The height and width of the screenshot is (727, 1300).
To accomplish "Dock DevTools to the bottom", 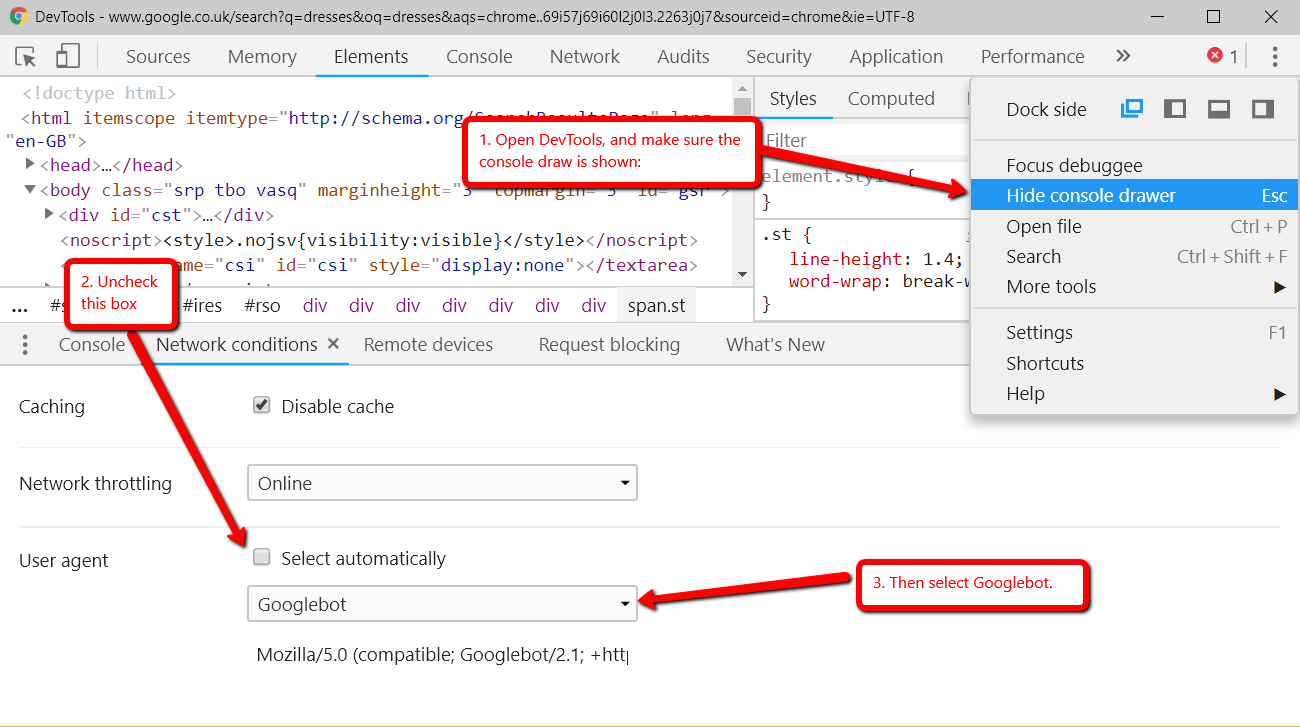I will click(x=1219, y=109).
